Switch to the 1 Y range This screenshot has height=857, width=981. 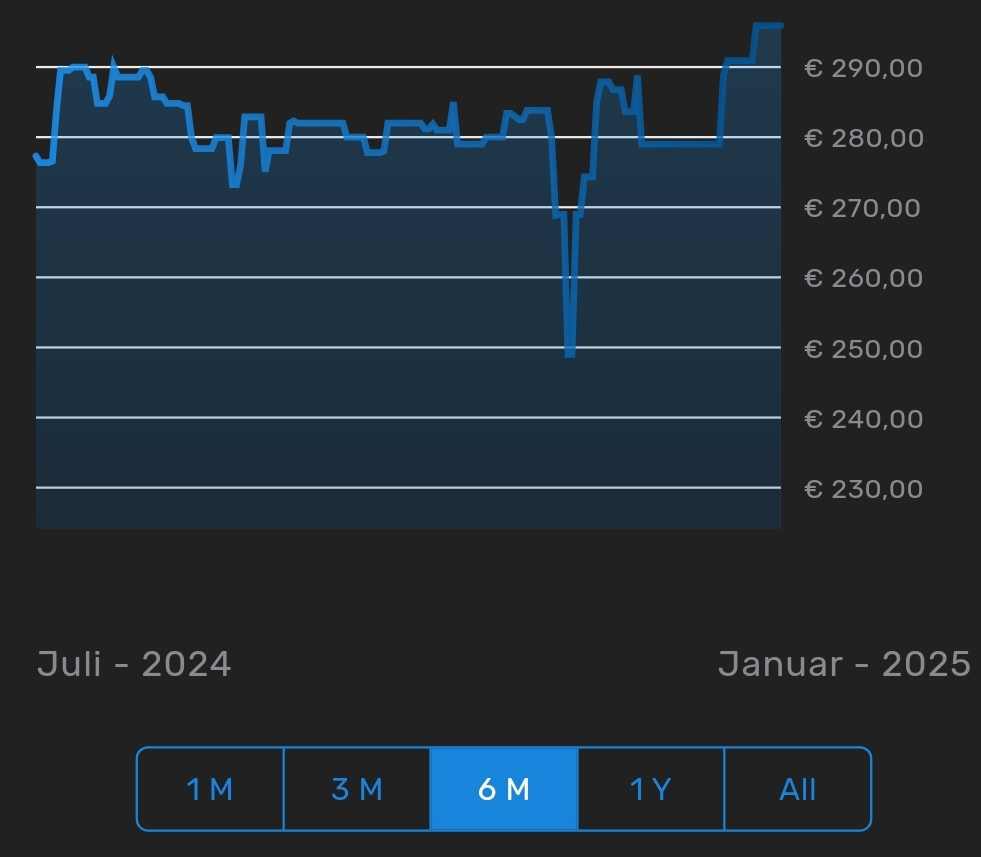(x=650, y=788)
